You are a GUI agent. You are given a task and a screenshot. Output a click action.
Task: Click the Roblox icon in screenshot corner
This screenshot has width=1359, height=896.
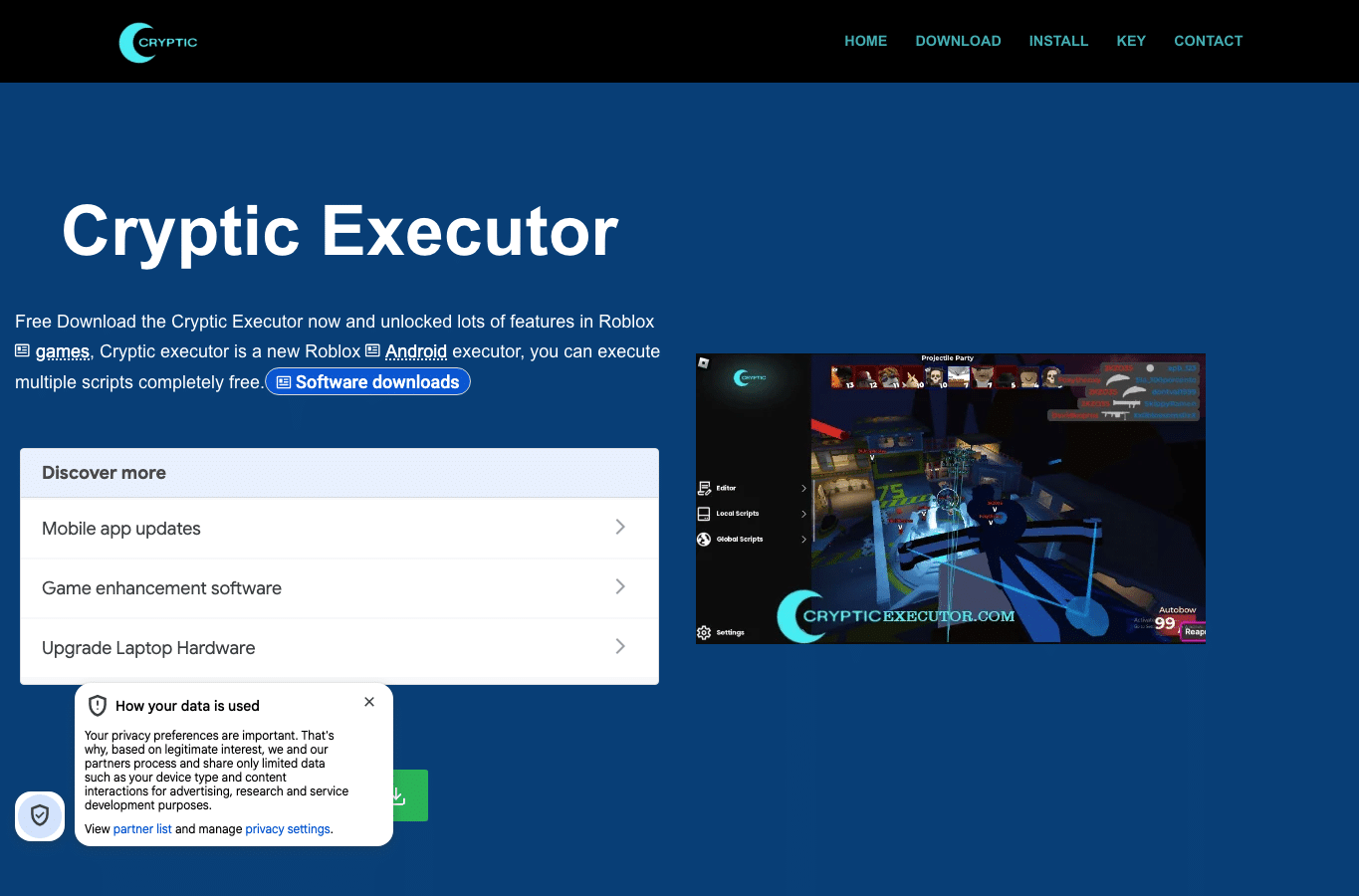pos(703,362)
